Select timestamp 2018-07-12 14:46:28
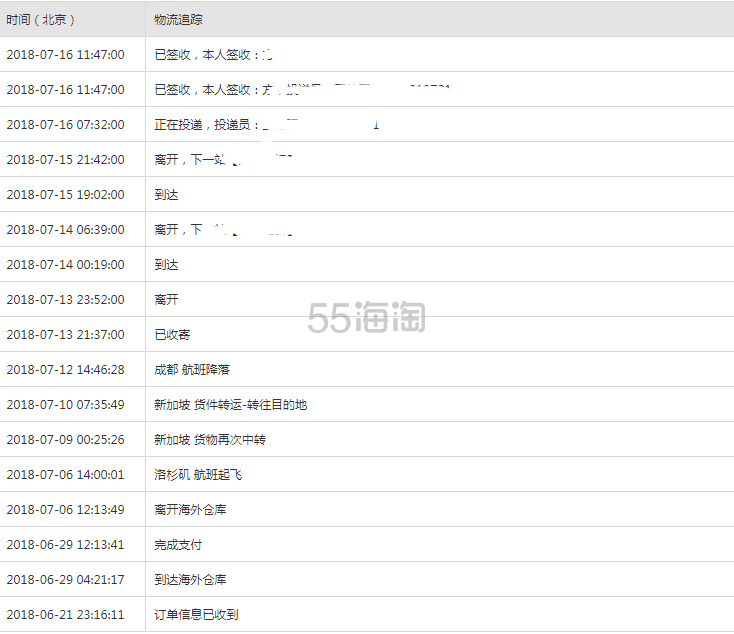Screen dimensions: 734x634 pos(66,369)
